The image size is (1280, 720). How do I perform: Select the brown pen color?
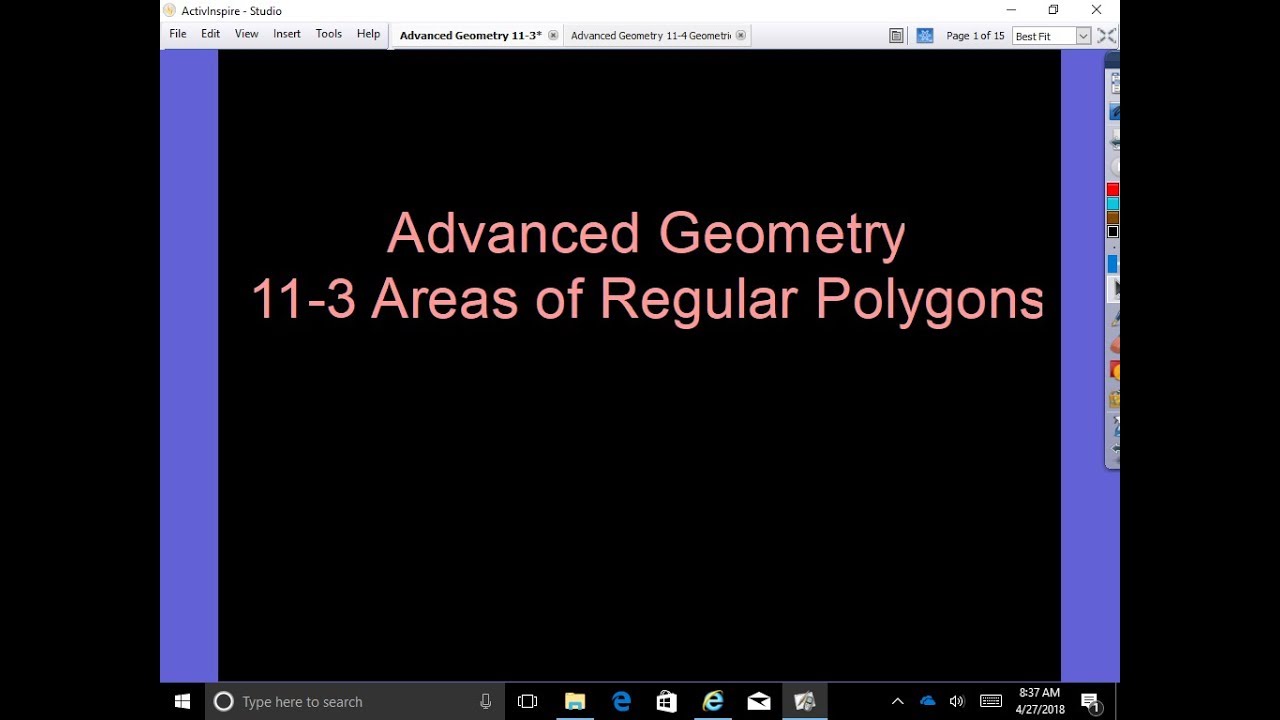click(x=1113, y=218)
